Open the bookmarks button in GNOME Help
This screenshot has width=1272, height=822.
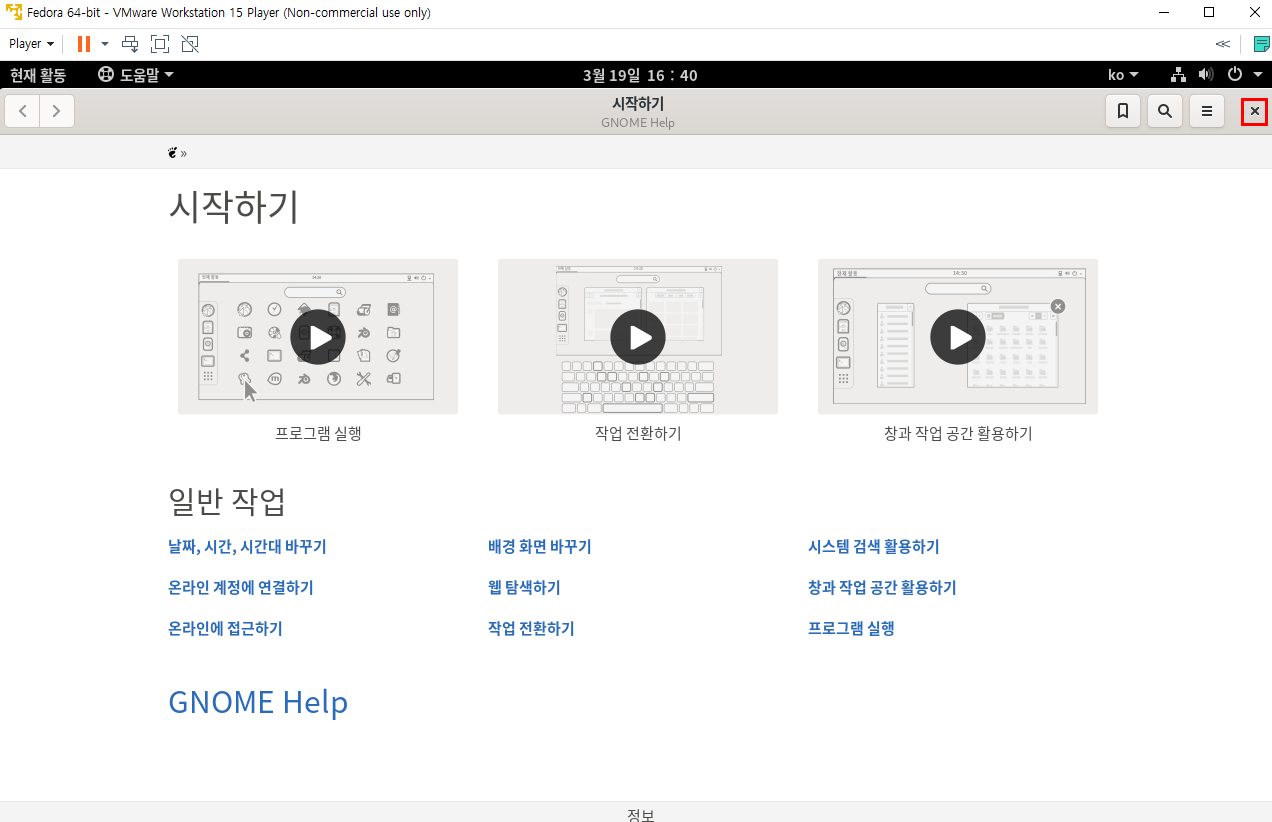click(1123, 111)
